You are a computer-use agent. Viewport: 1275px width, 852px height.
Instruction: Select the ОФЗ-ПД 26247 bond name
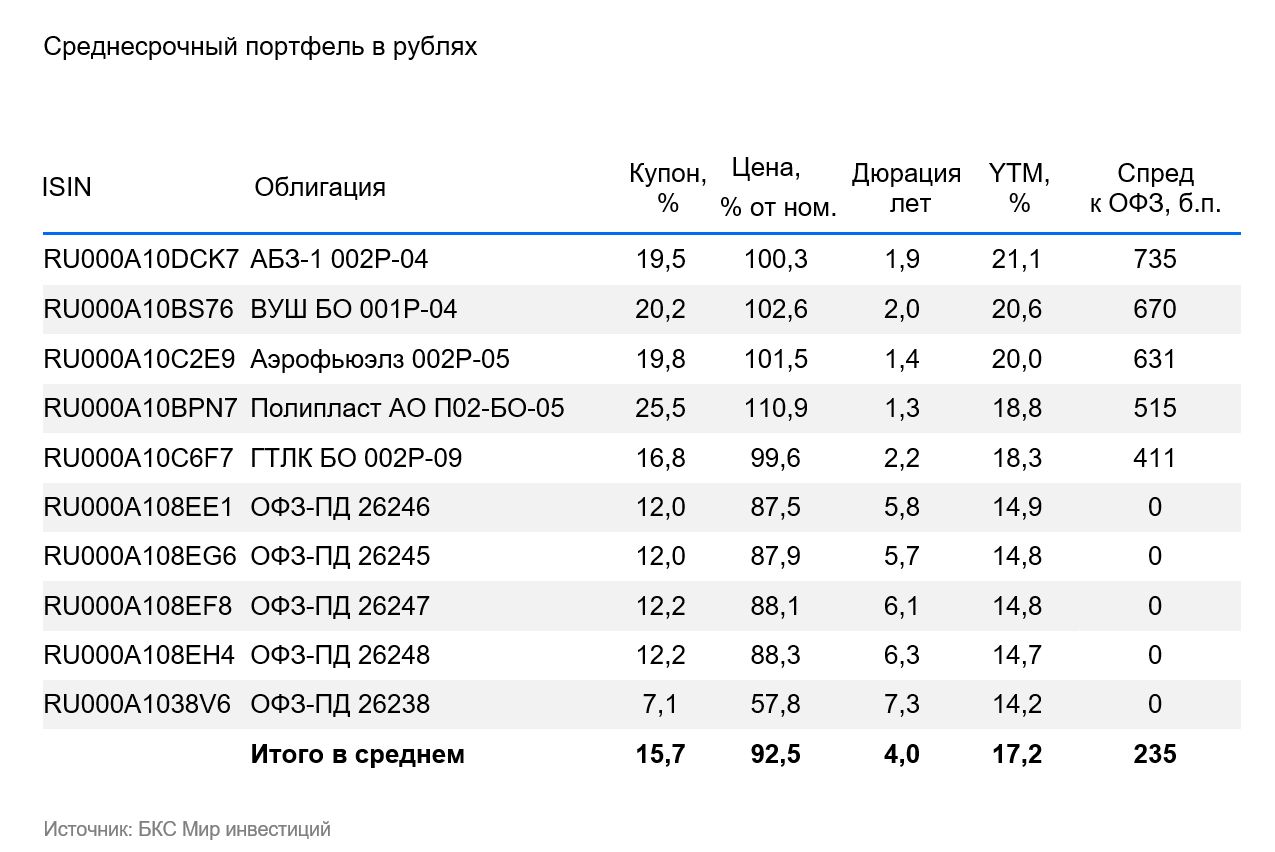[340, 606]
